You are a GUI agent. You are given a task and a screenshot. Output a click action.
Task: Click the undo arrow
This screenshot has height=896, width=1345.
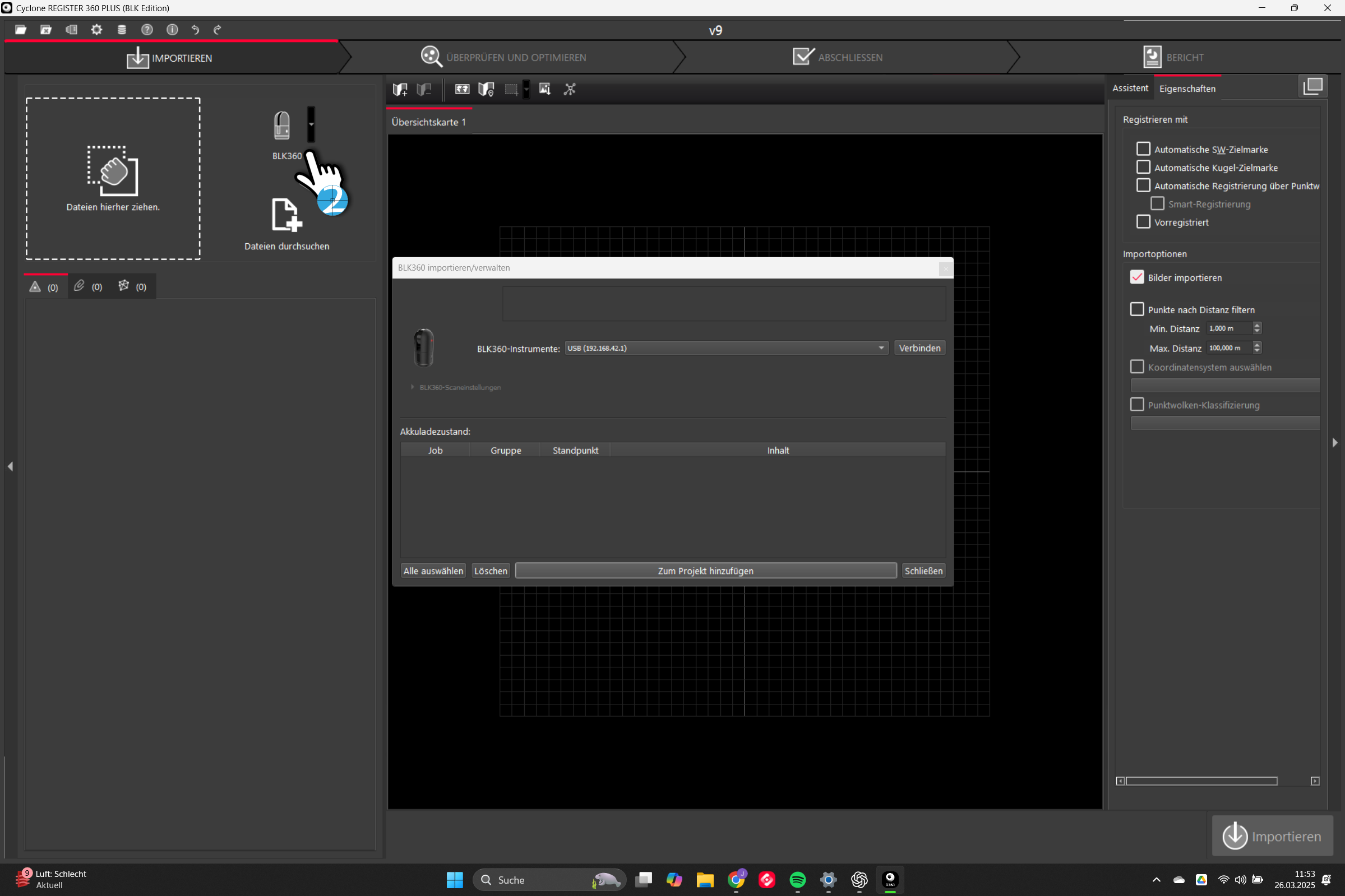pos(196,30)
